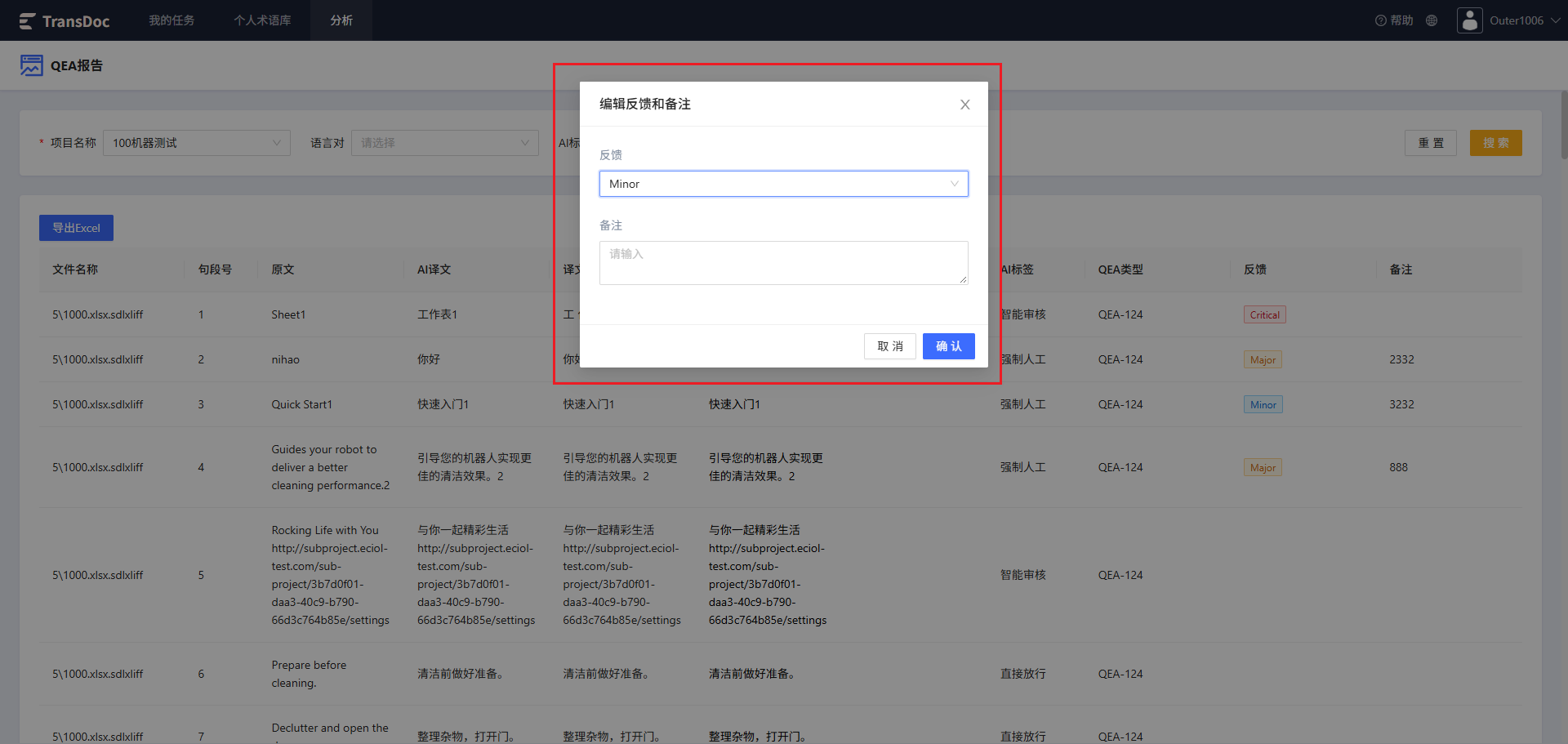Click source text 'Sheet1'
Image resolution: width=1568 pixels, height=744 pixels.
[288, 314]
